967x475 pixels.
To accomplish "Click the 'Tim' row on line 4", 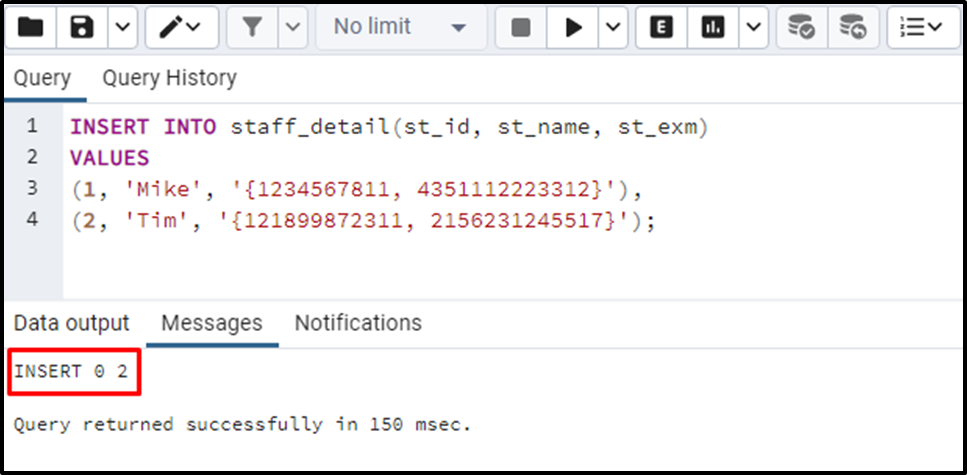I will [x=363, y=220].
